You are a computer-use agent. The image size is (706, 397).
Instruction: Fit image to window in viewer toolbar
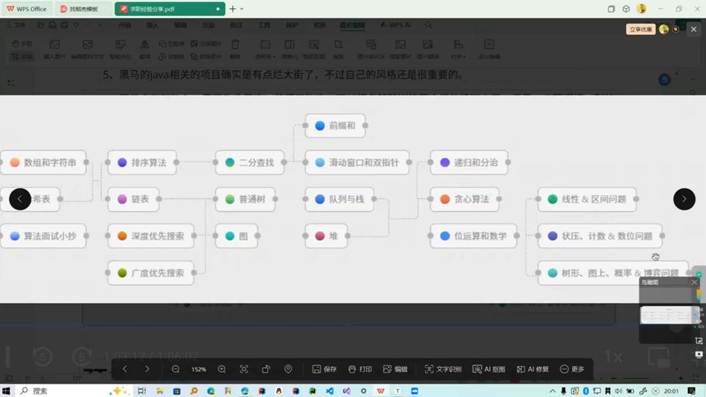point(244,369)
